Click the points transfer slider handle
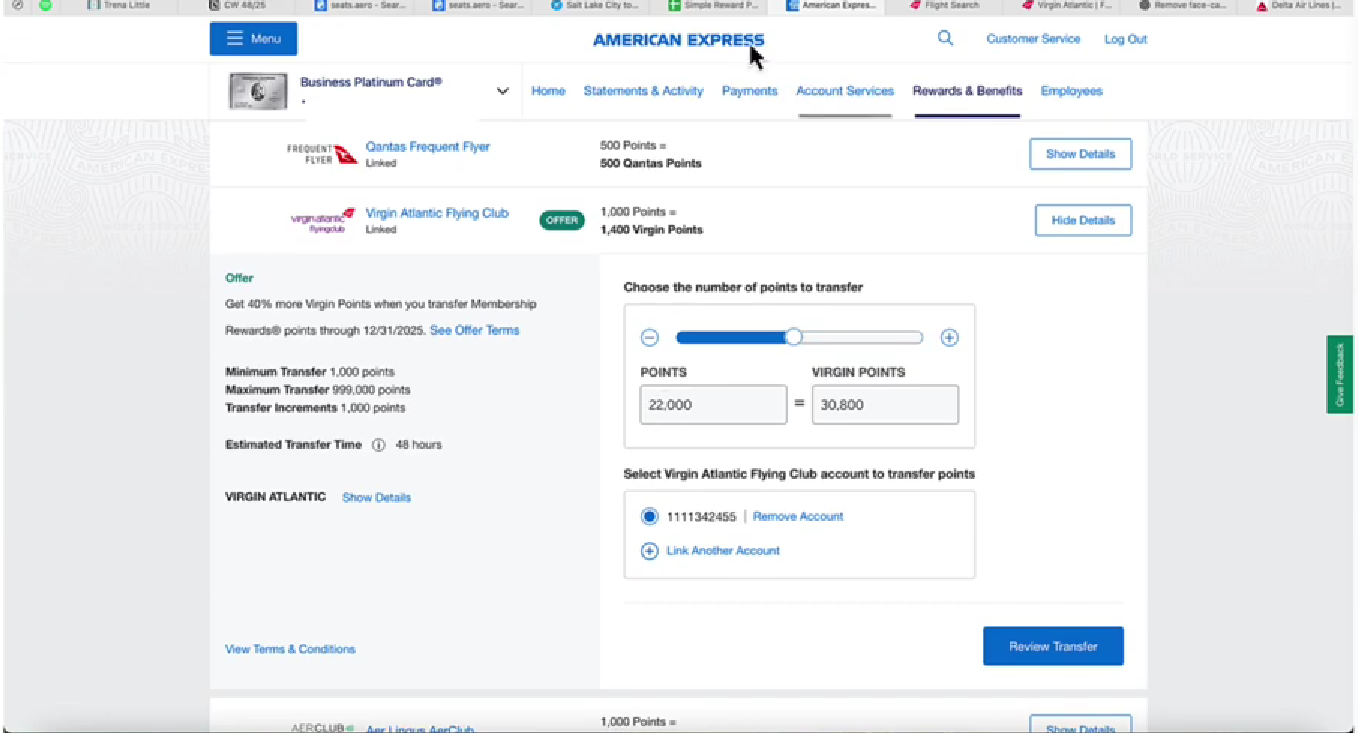1358x733 pixels. (x=793, y=338)
